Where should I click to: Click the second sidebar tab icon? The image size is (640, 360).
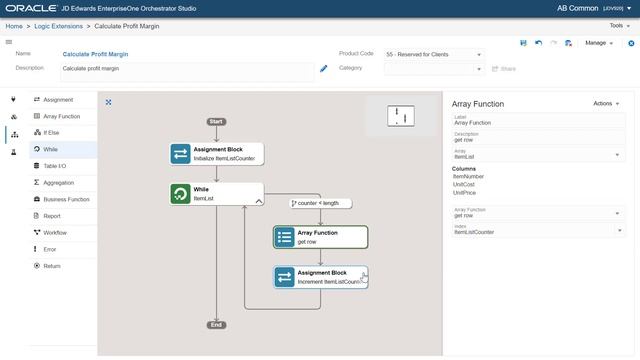[x=14, y=117]
